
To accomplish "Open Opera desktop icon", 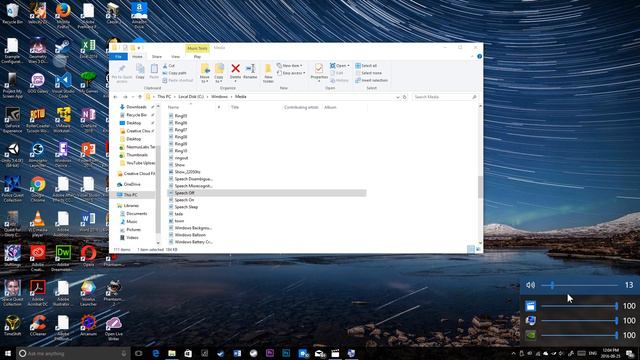I will [88, 256].
